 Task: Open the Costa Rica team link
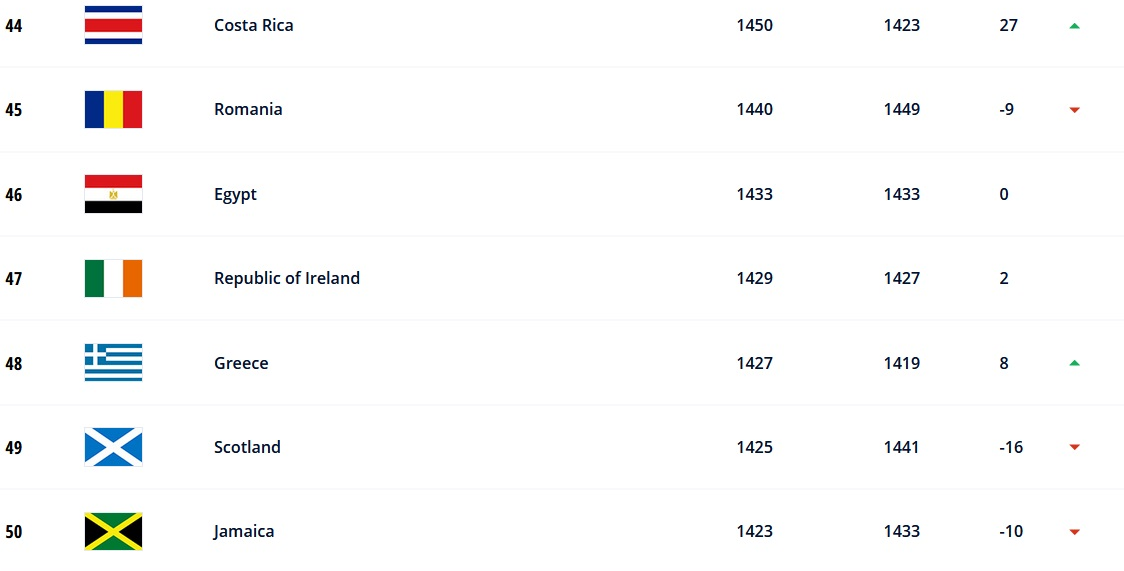coord(253,25)
